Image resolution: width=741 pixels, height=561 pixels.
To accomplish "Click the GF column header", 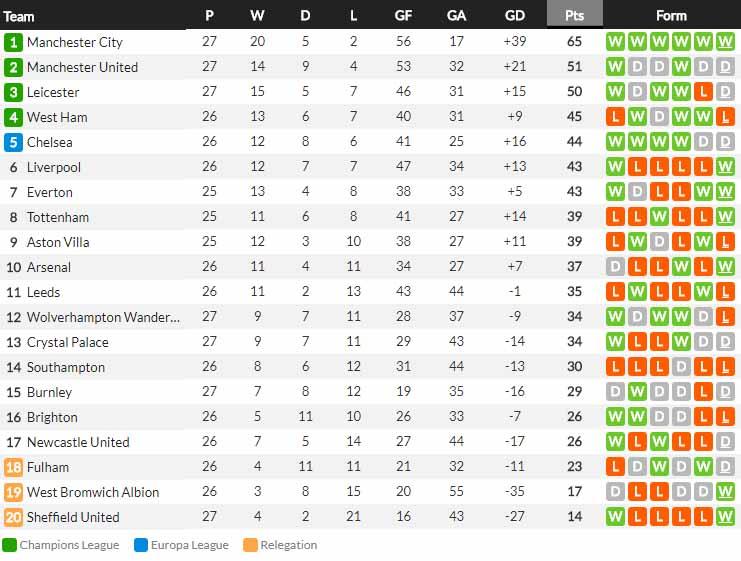I will [403, 15].
